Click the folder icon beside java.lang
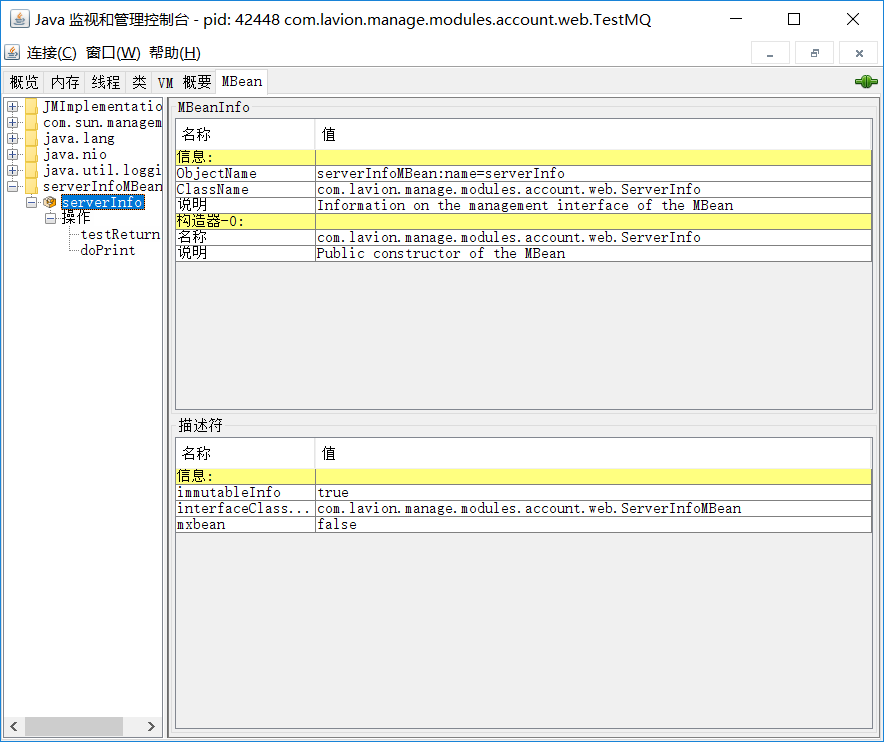Image resolution: width=884 pixels, height=742 pixels. tap(32, 137)
